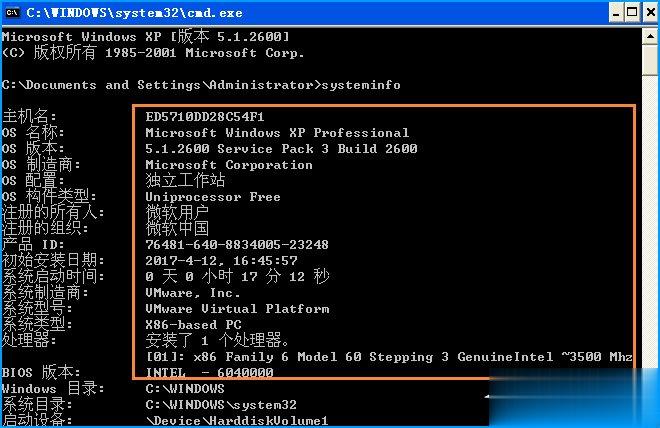Minimize the cmd.exe window
The image size is (660, 428).
[x=615, y=13]
